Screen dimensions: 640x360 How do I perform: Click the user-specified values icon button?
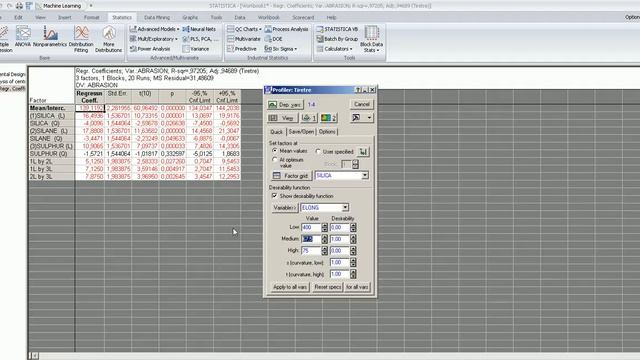pyautogui.click(x=363, y=152)
